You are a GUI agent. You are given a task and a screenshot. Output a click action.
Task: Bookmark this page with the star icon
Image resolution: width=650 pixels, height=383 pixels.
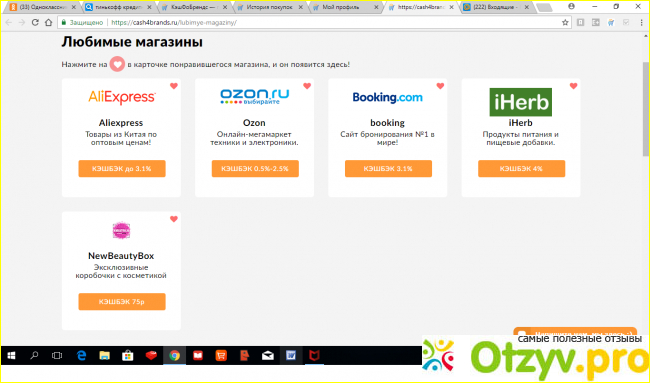click(x=565, y=22)
